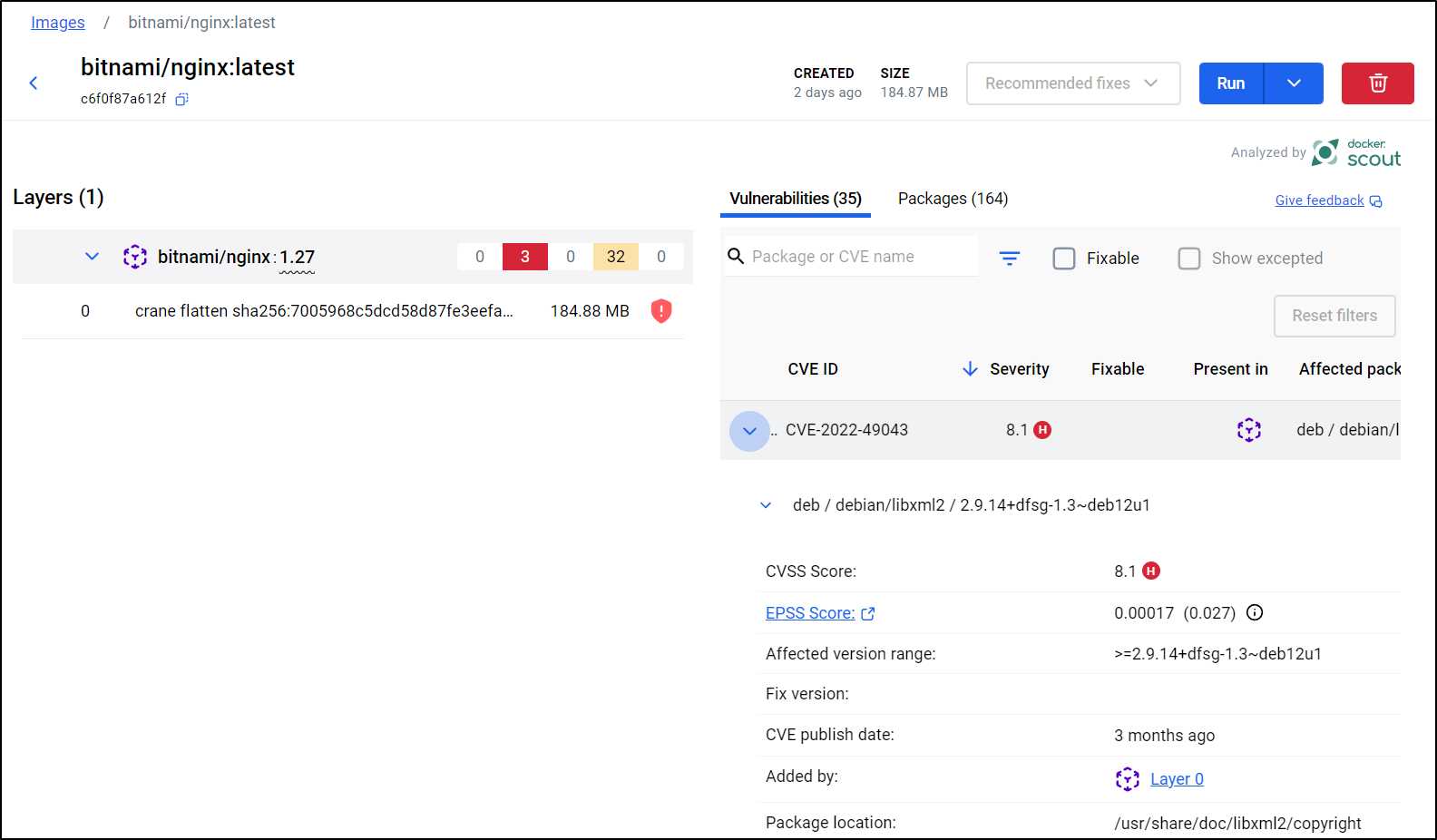
Task: Open the Run button dropdown arrow
Action: click(1294, 83)
